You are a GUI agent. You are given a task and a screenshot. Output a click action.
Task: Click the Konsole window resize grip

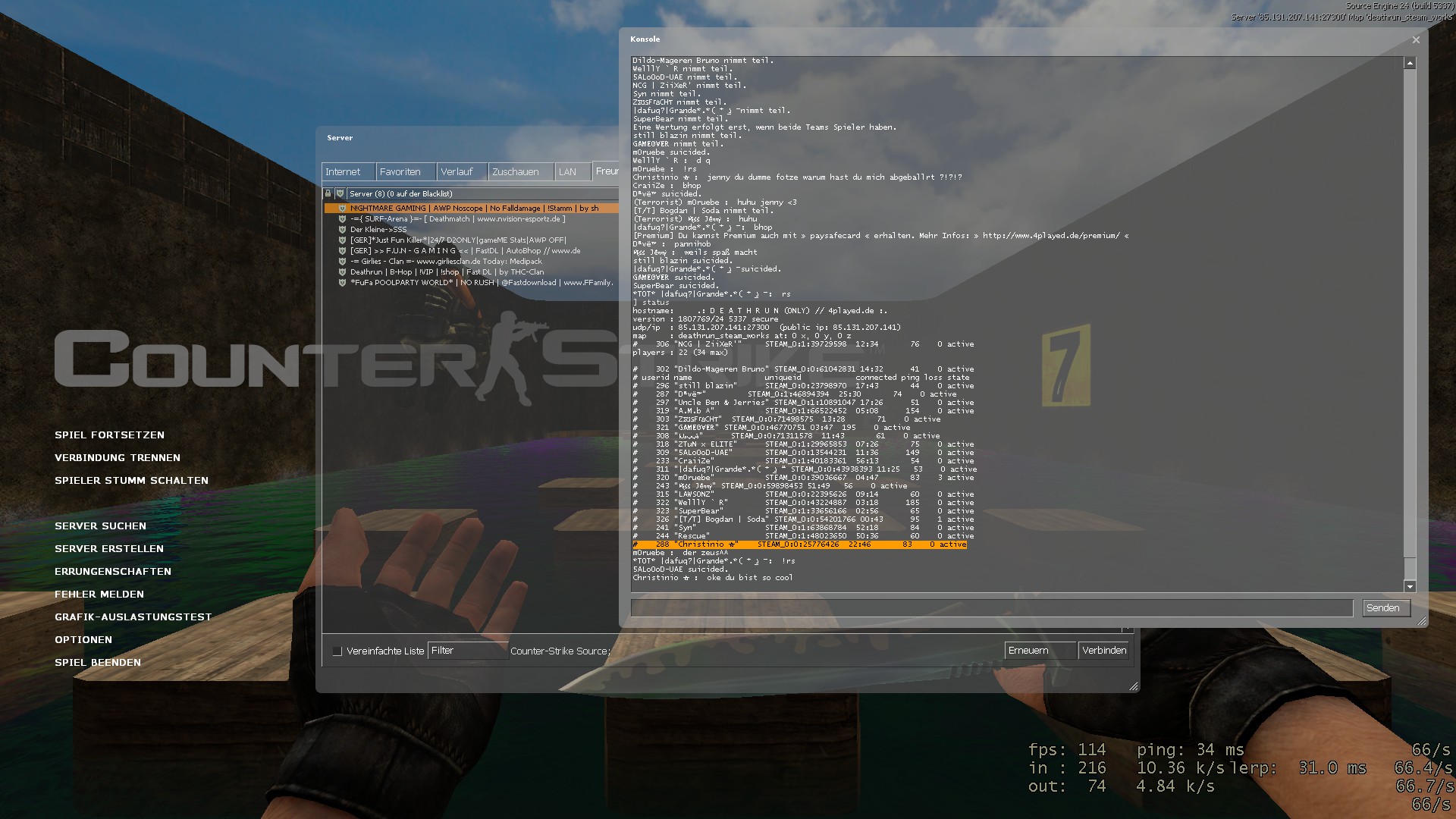pos(1422,621)
